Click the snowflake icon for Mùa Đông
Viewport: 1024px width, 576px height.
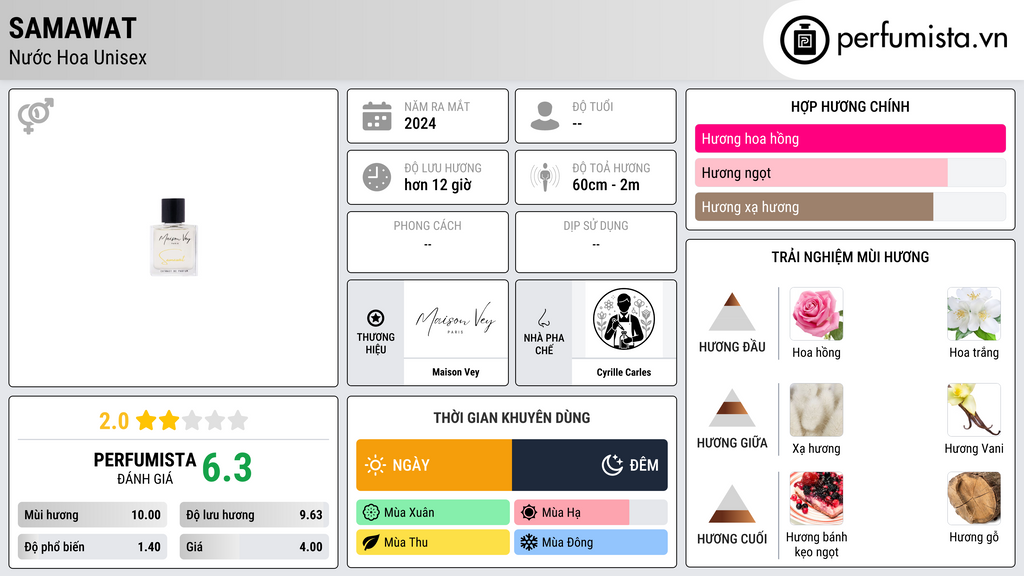coord(529,542)
